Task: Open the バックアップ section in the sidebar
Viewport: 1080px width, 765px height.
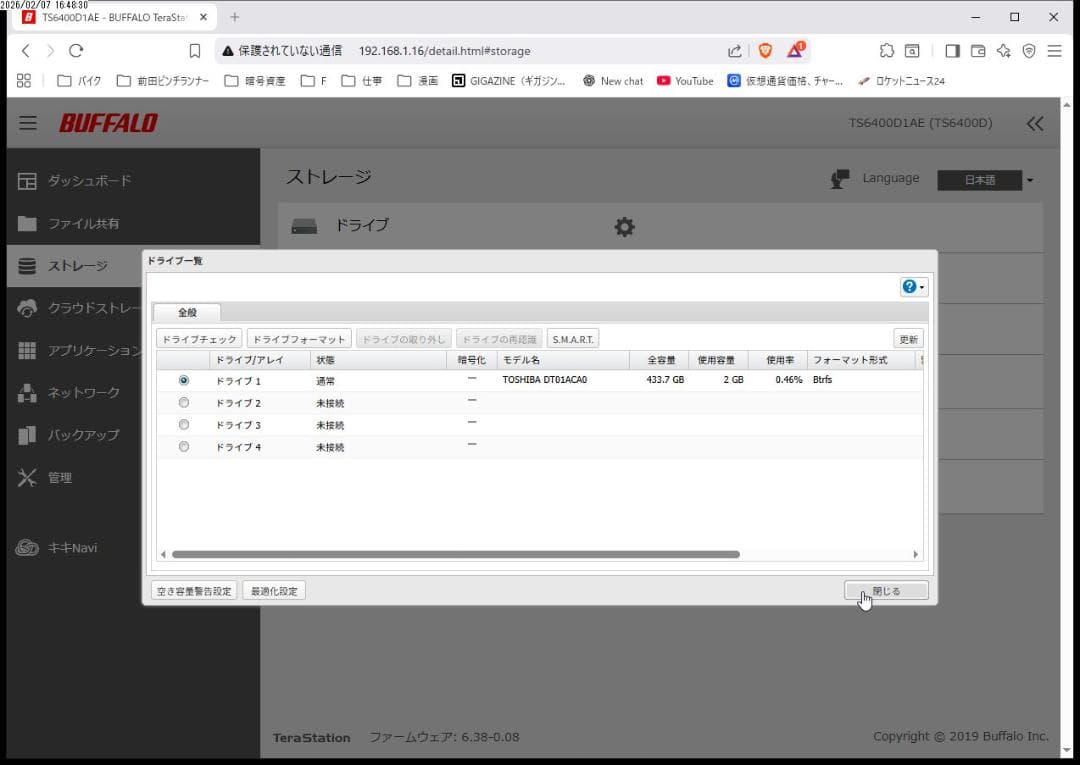Action: click(82, 434)
